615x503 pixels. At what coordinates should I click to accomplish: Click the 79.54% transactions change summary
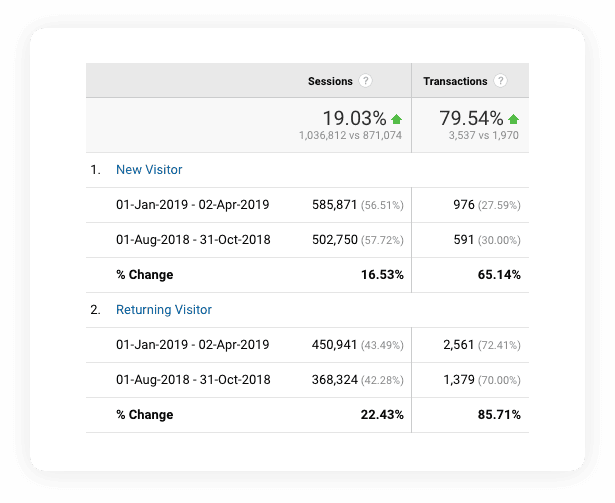[471, 119]
